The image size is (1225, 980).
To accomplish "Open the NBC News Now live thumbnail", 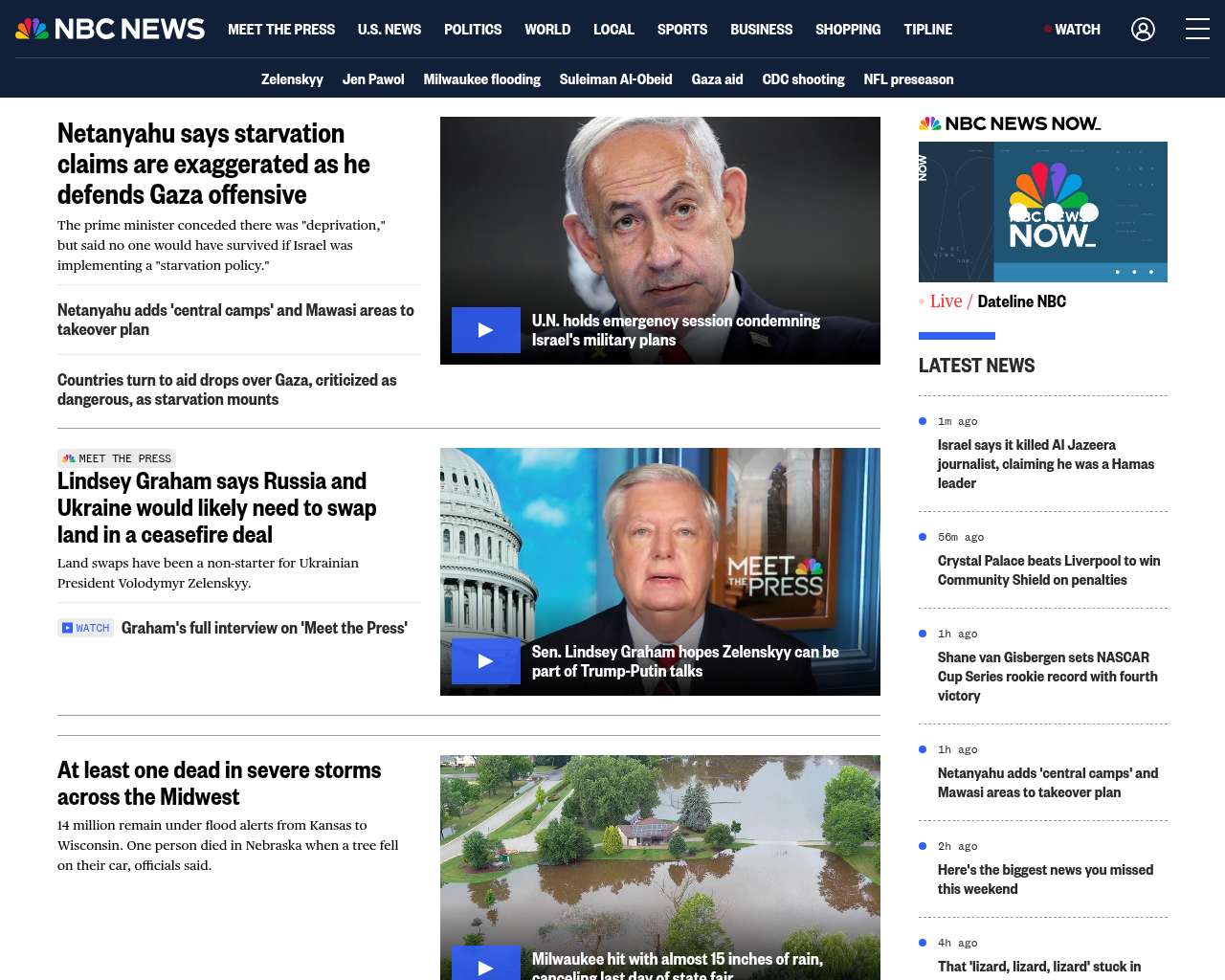I will [1043, 212].
